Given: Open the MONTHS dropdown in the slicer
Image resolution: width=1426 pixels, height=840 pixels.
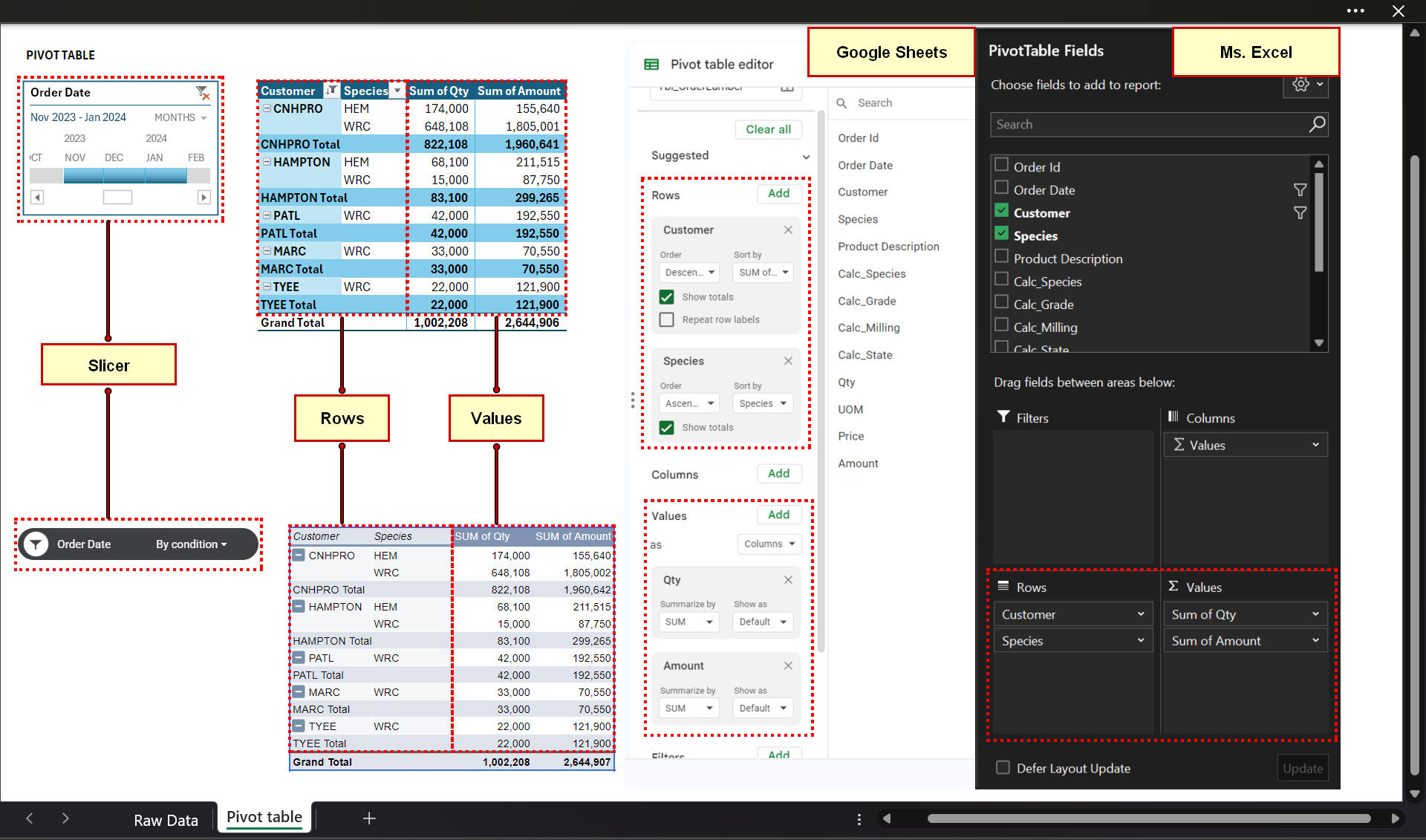Looking at the screenshot, I should point(178,117).
